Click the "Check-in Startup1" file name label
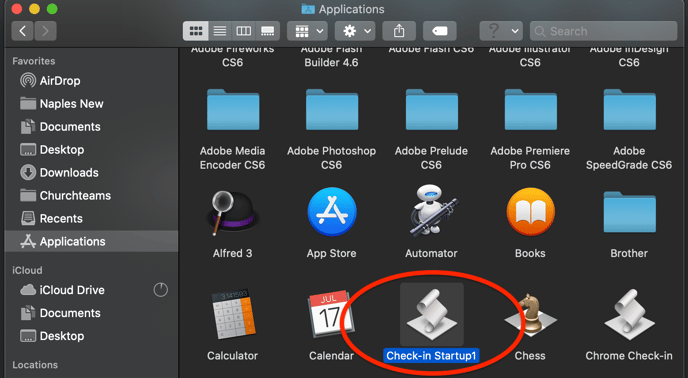 (431, 356)
